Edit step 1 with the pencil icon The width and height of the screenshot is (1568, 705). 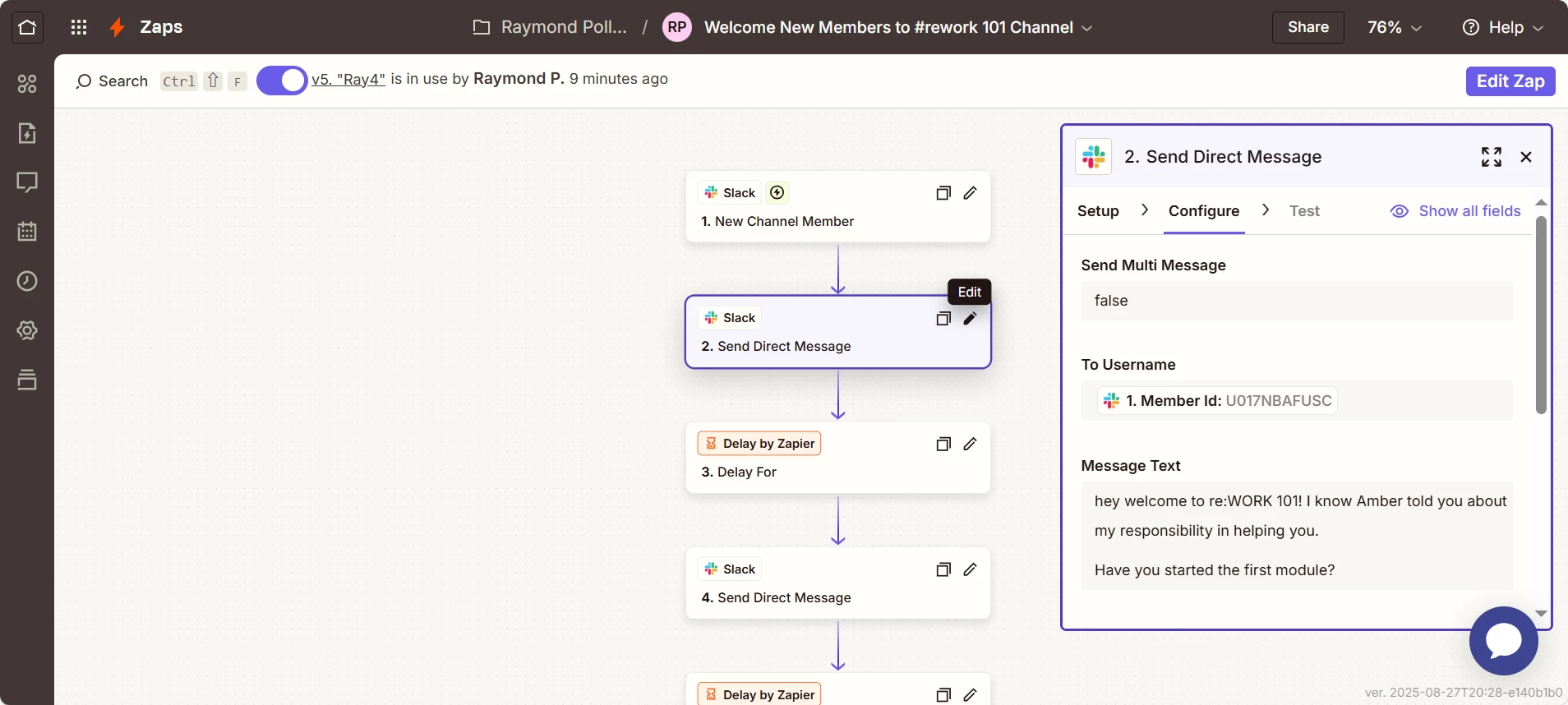[971, 193]
